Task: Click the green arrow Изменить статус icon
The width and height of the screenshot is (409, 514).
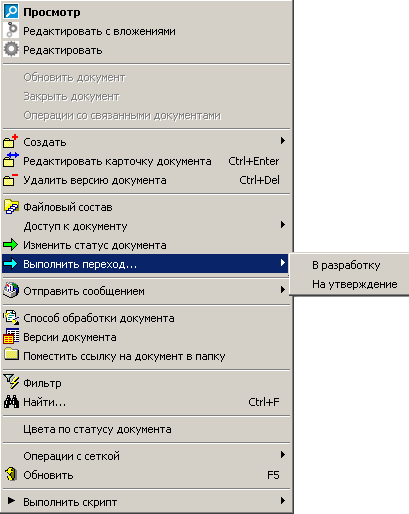Action: click(x=11, y=245)
